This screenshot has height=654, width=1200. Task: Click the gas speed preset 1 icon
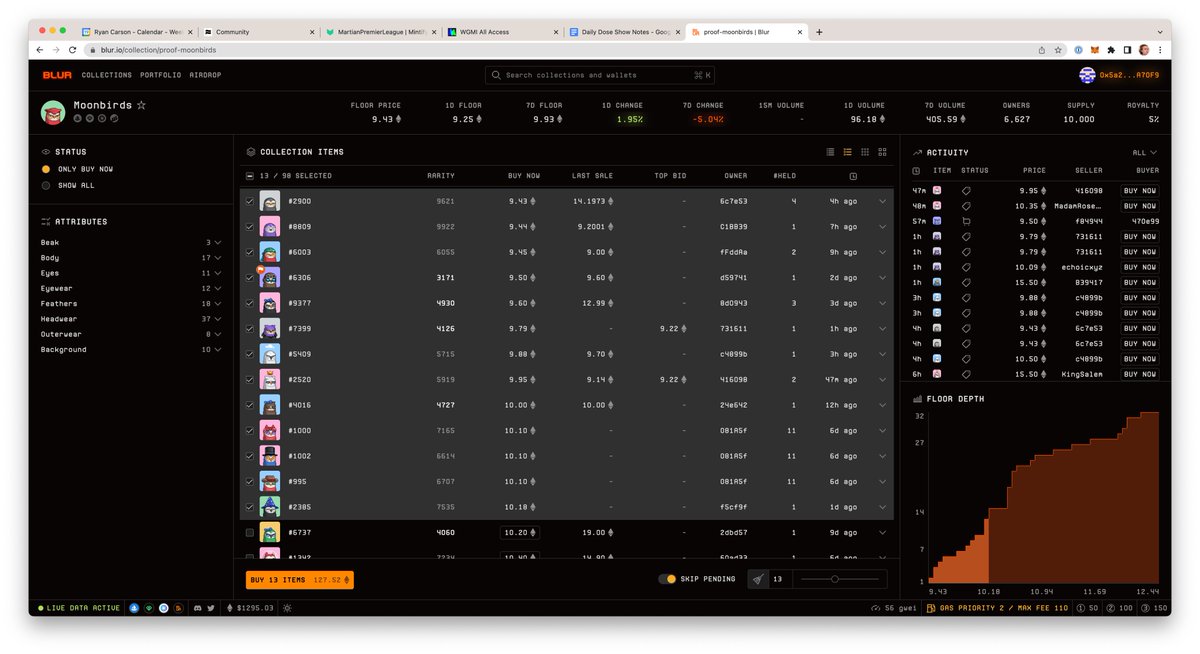point(1081,608)
